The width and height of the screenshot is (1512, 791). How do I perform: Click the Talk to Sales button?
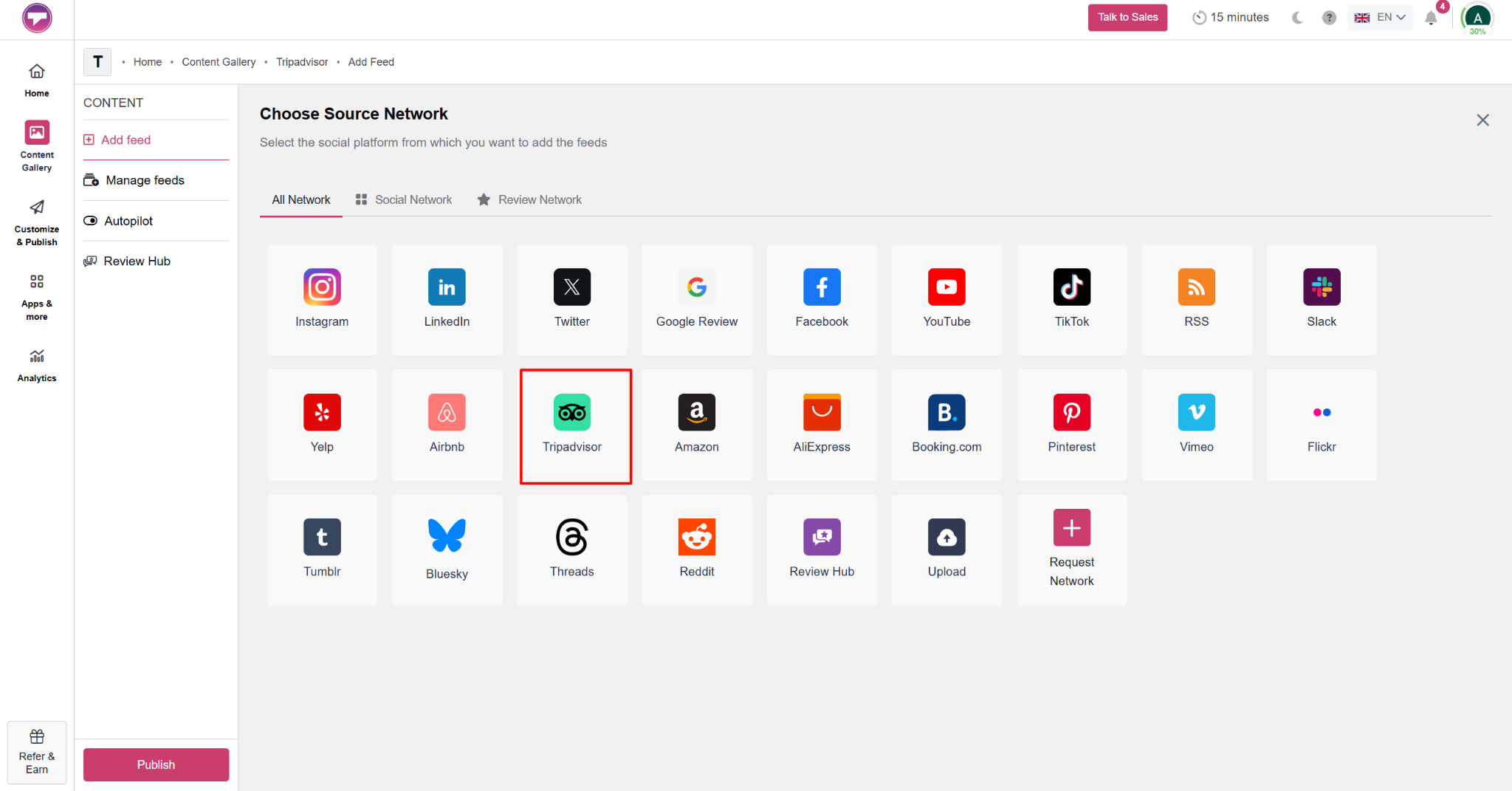pyautogui.click(x=1127, y=18)
